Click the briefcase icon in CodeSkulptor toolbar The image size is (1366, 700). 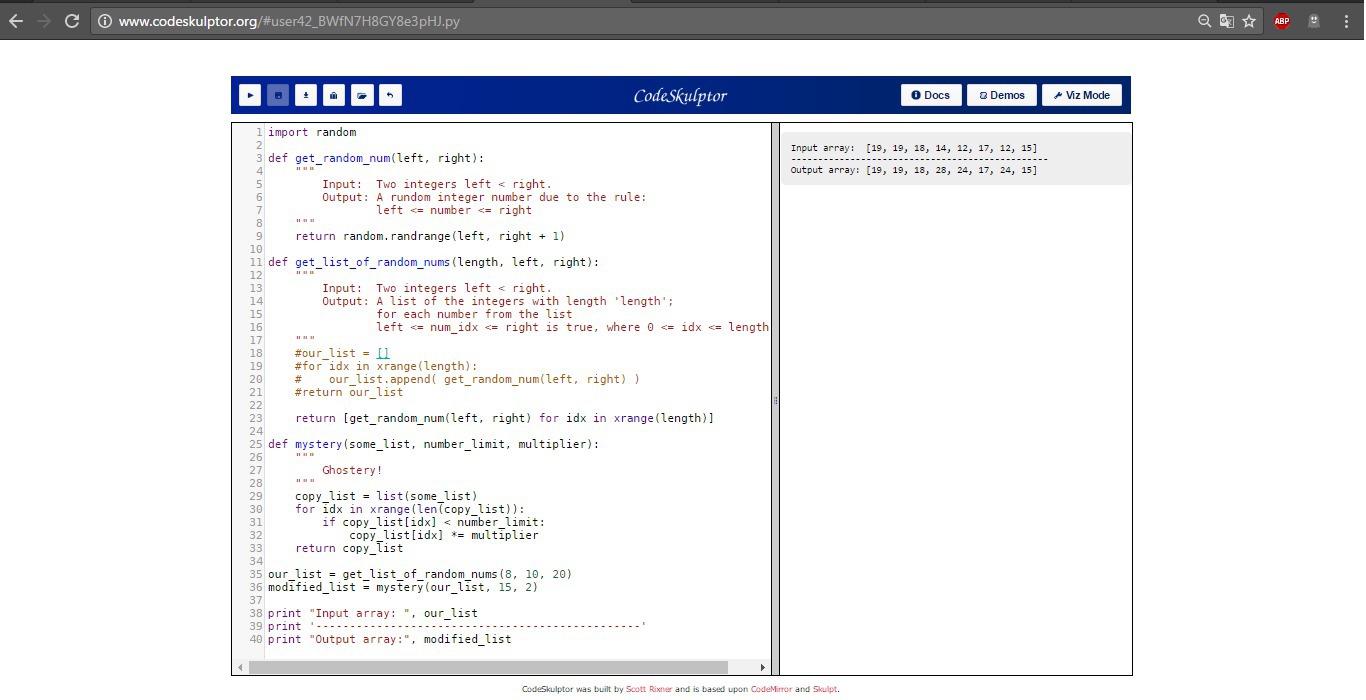click(334, 95)
